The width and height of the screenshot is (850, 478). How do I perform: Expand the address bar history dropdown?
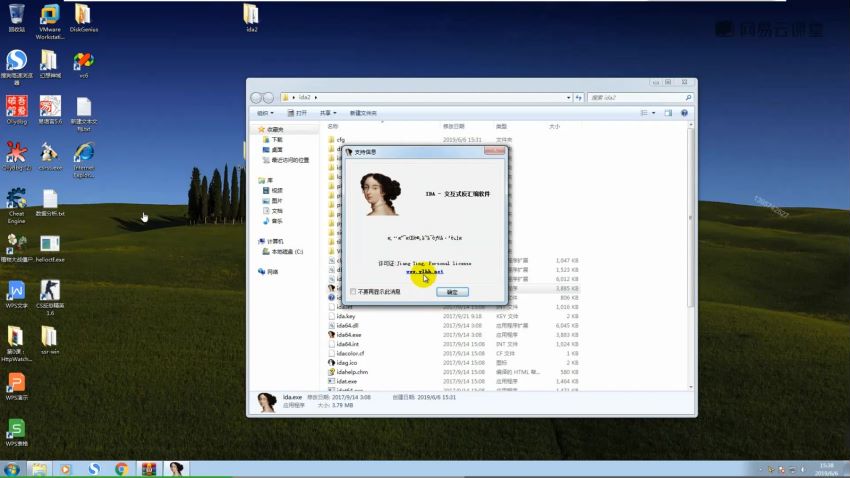pos(568,98)
